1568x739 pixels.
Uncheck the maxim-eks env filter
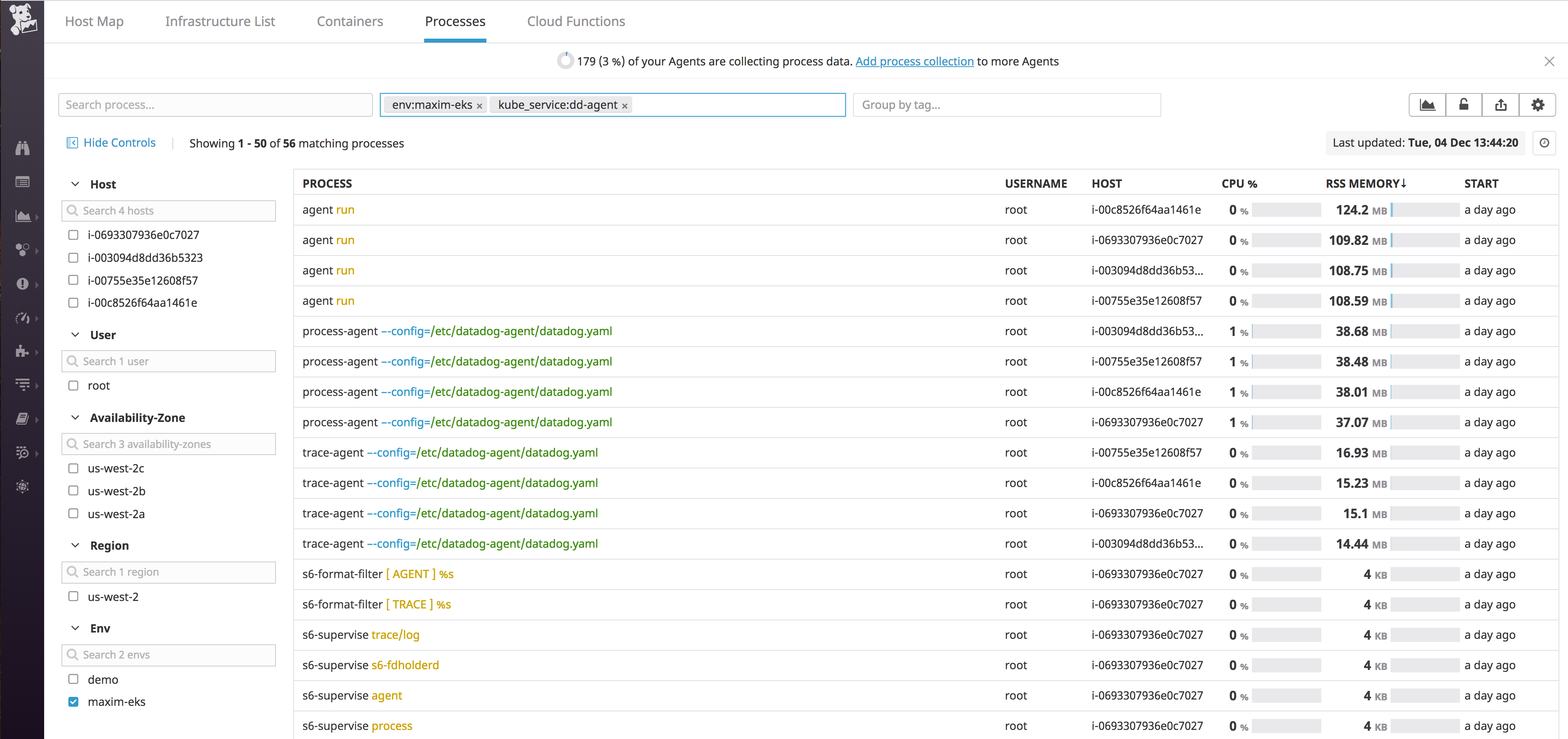tap(73, 701)
